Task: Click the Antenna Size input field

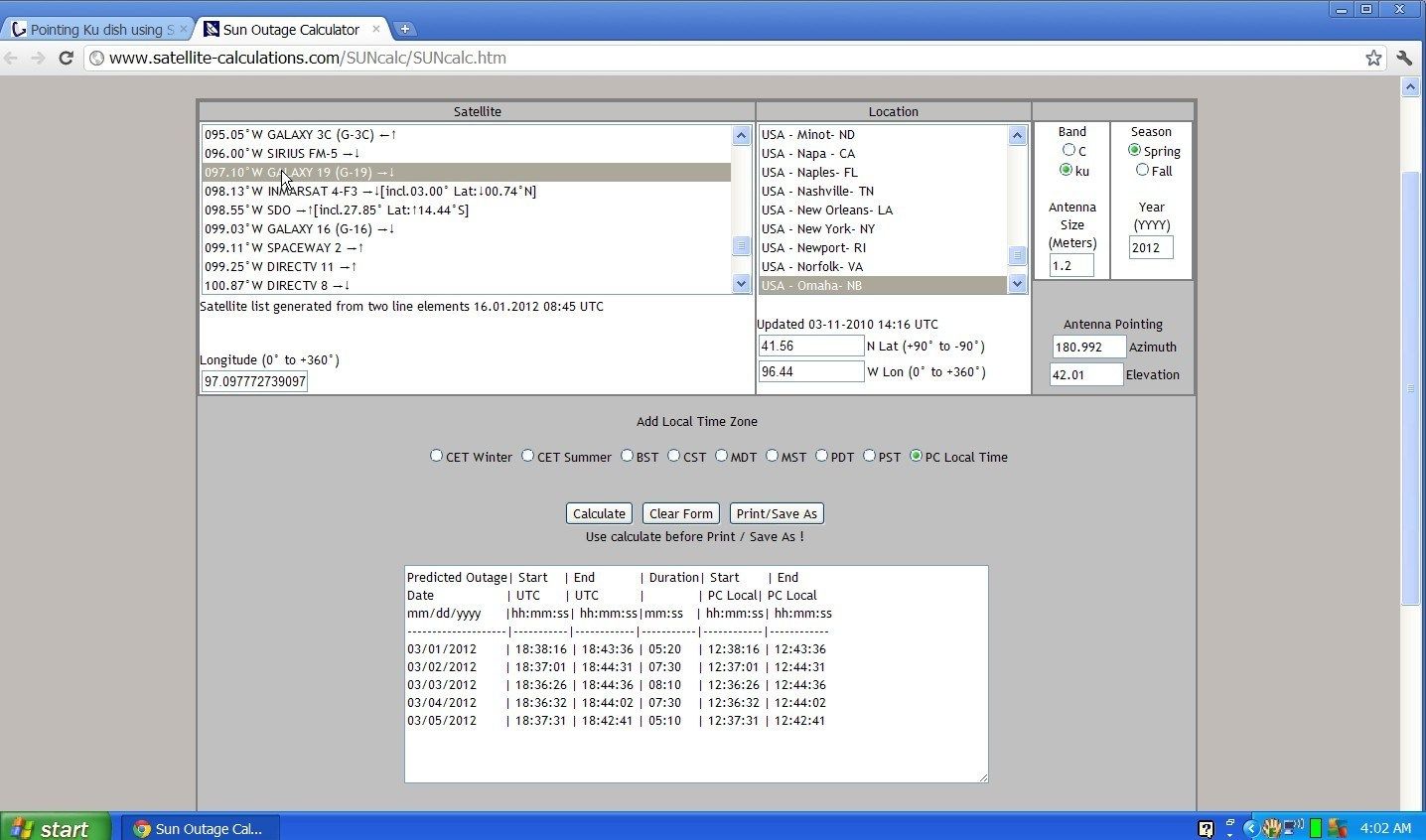Action: [1071, 265]
